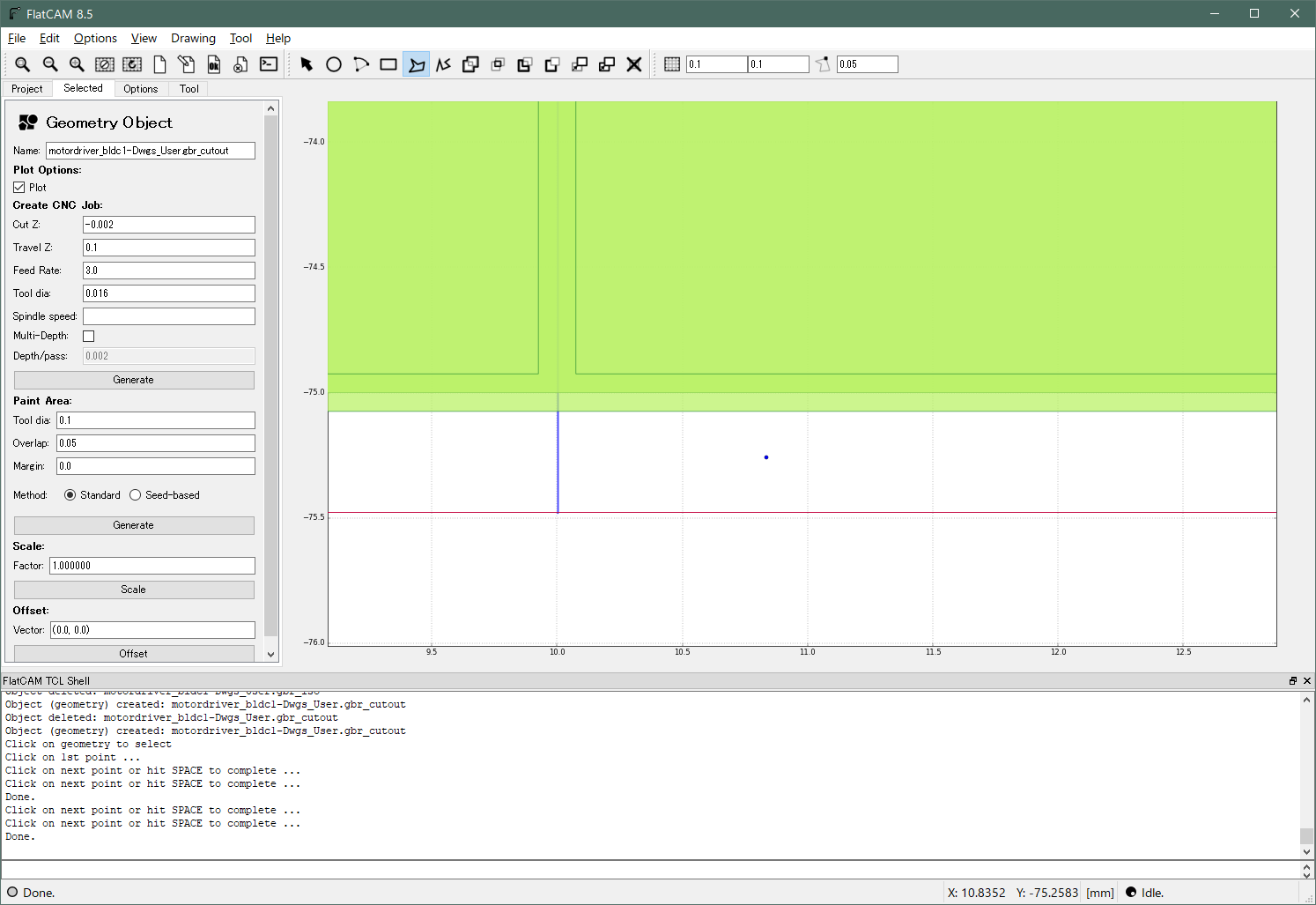The width and height of the screenshot is (1316, 905).
Task: Click the Paint Area Overlap field
Action: (x=156, y=443)
